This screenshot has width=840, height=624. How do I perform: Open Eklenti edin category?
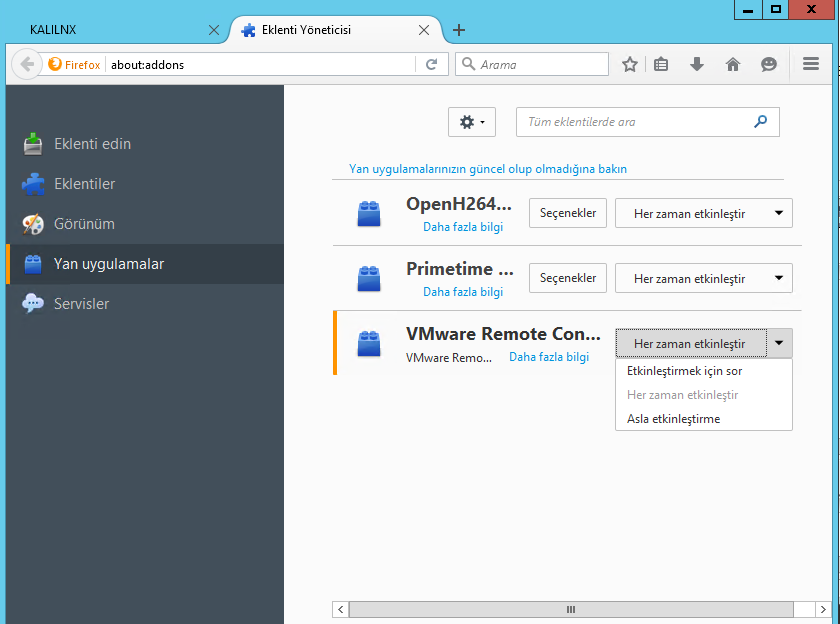[145, 144]
